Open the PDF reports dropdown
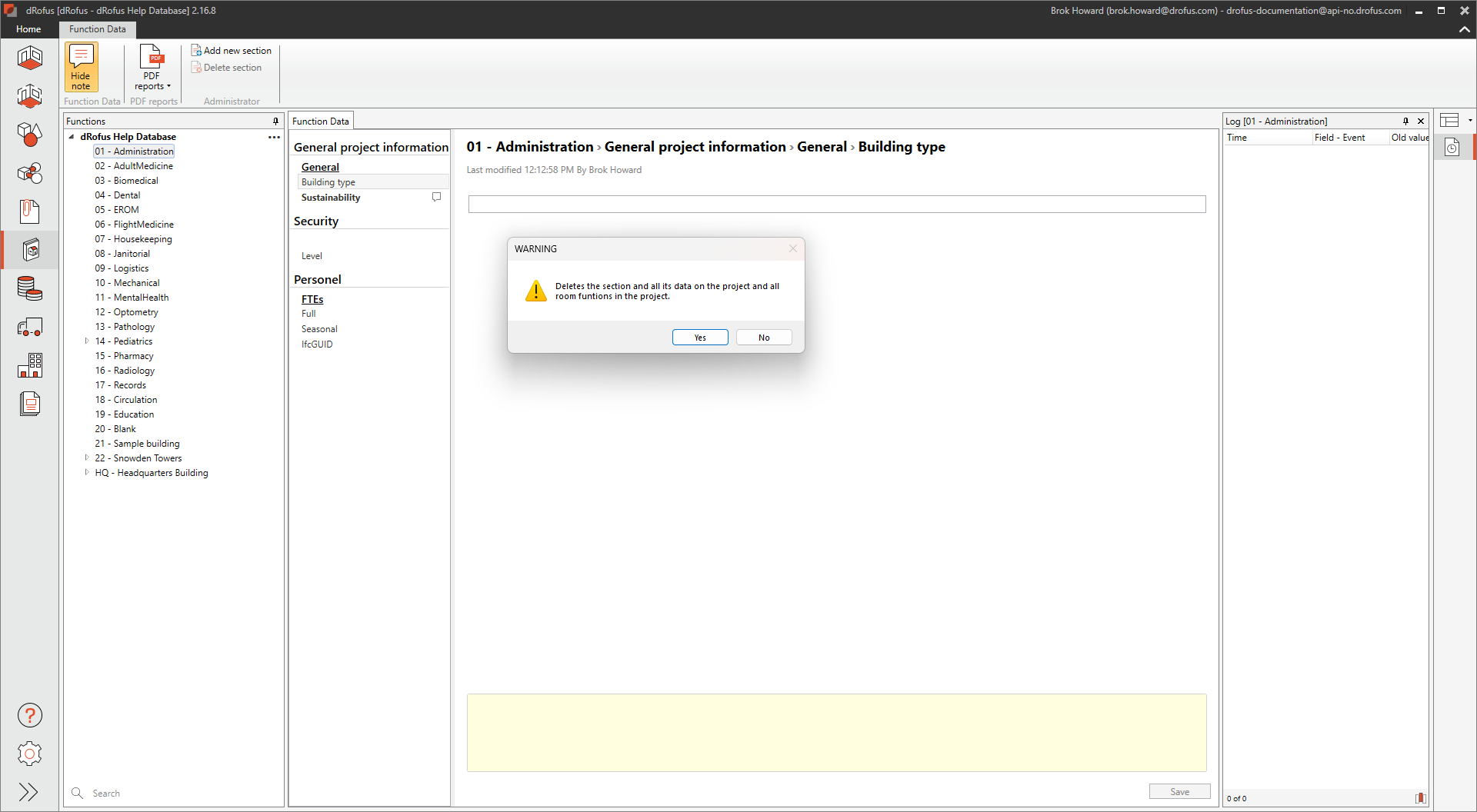The image size is (1477, 812). click(x=152, y=69)
